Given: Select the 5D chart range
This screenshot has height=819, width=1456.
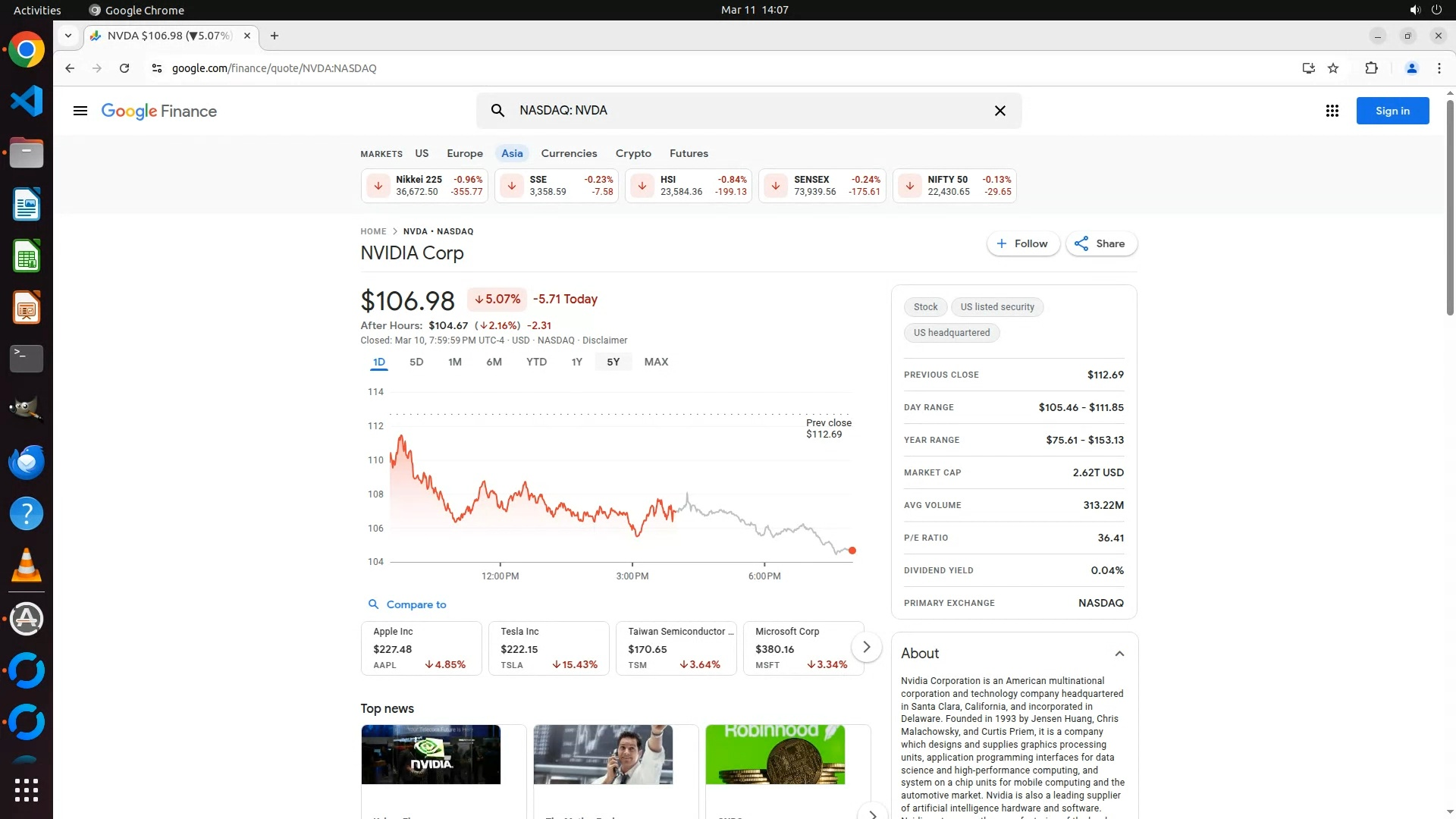Looking at the screenshot, I should (x=416, y=362).
